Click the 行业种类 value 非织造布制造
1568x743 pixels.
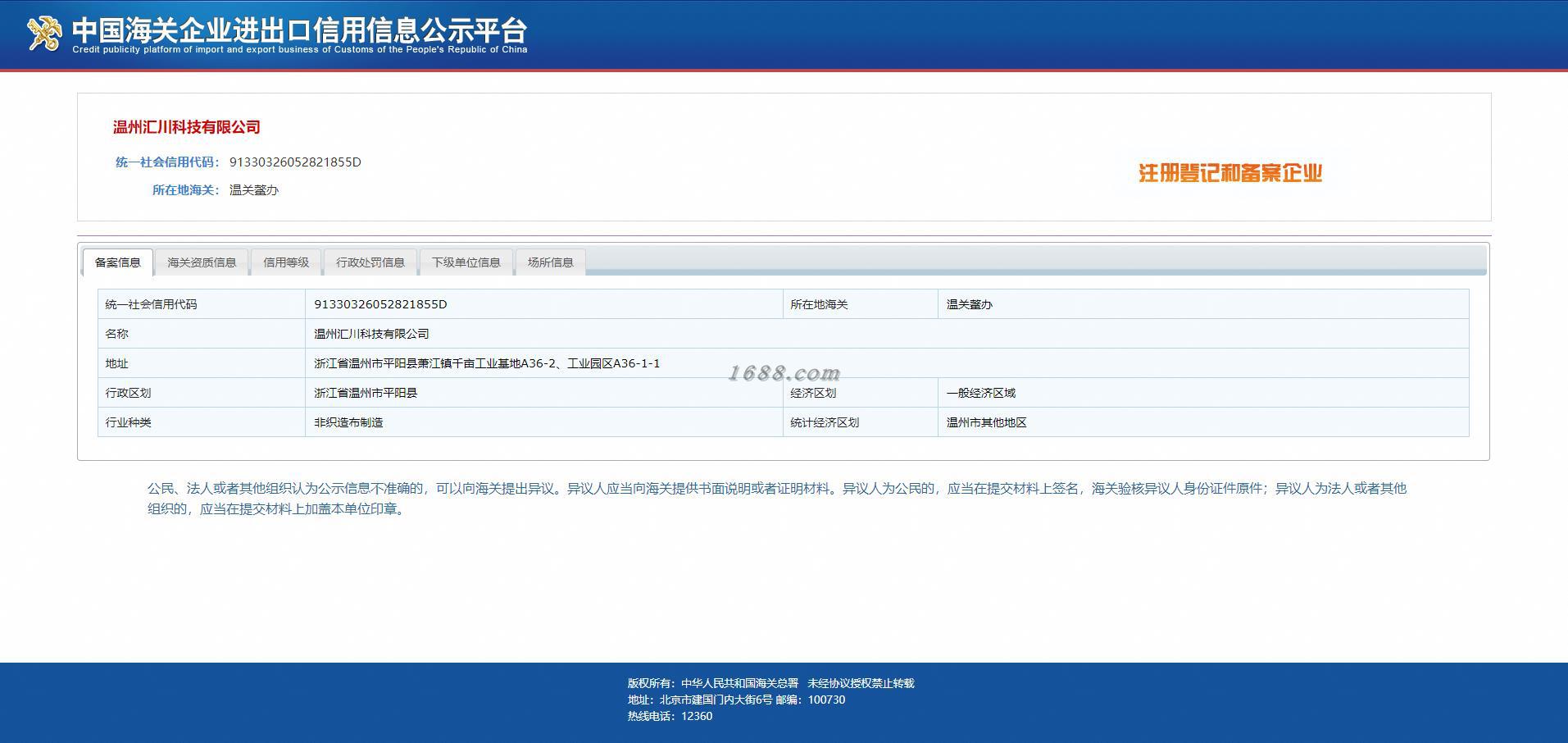[348, 422]
